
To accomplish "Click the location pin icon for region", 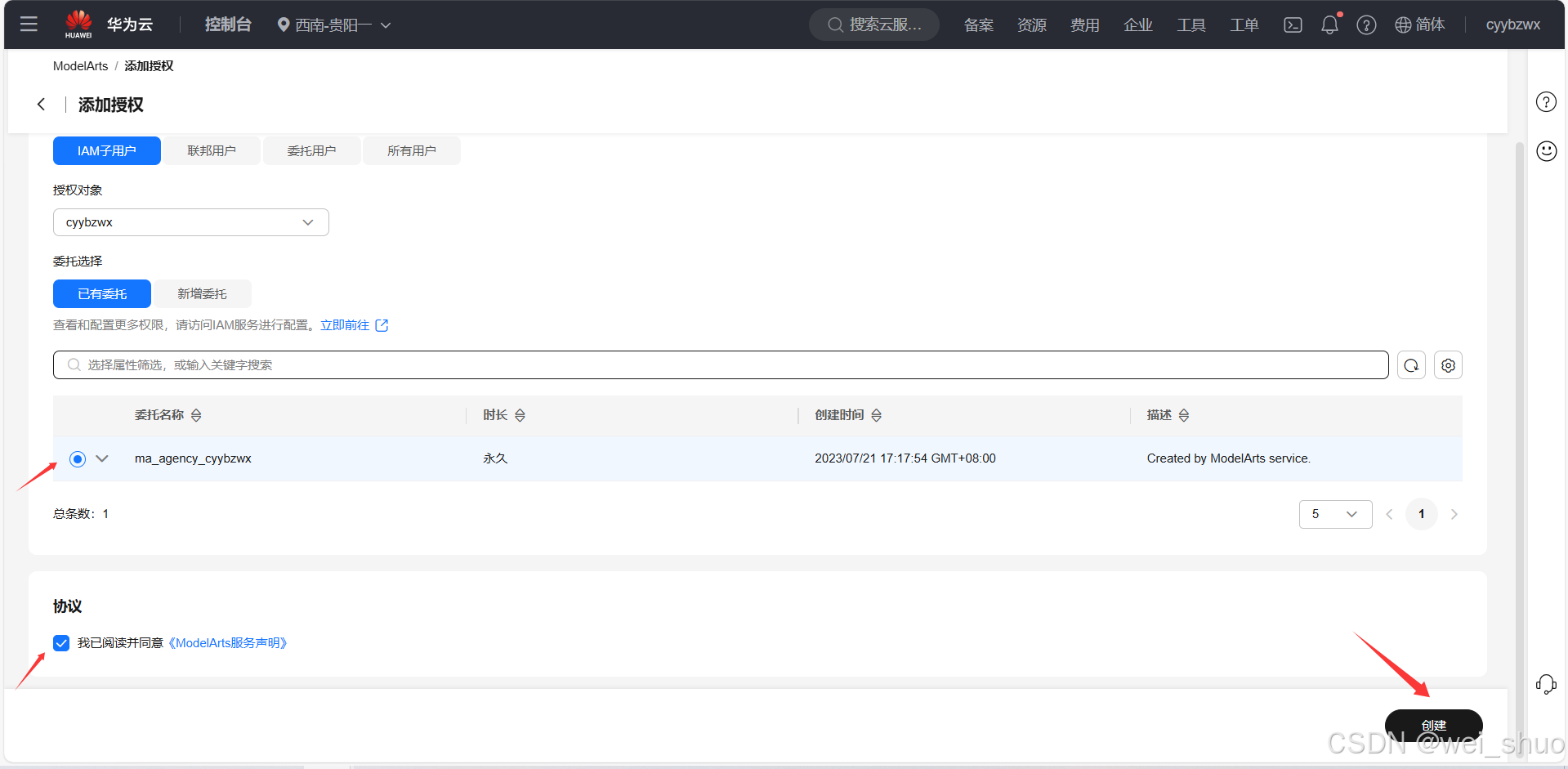I will 284,25.
